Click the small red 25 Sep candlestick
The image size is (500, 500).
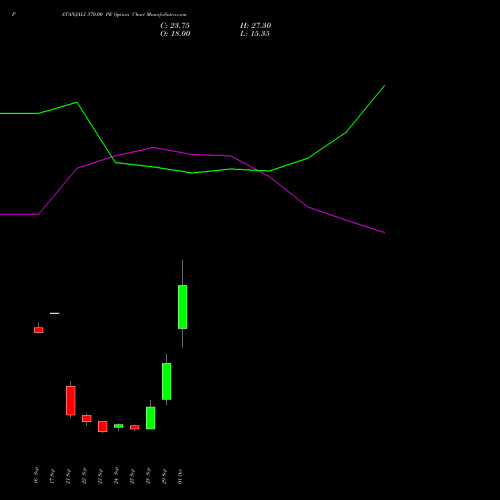tap(135, 427)
